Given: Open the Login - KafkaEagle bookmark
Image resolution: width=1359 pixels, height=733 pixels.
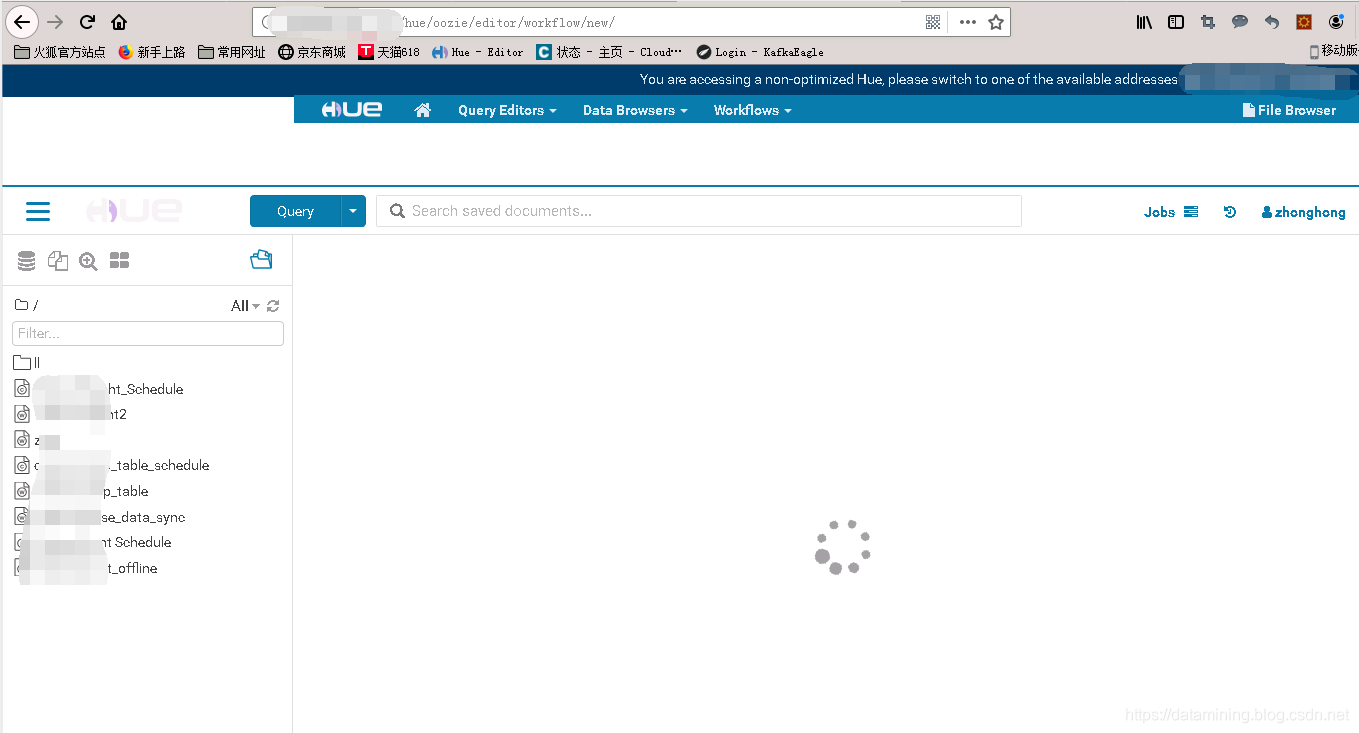Looking at the screenshot, I should 760,52.
